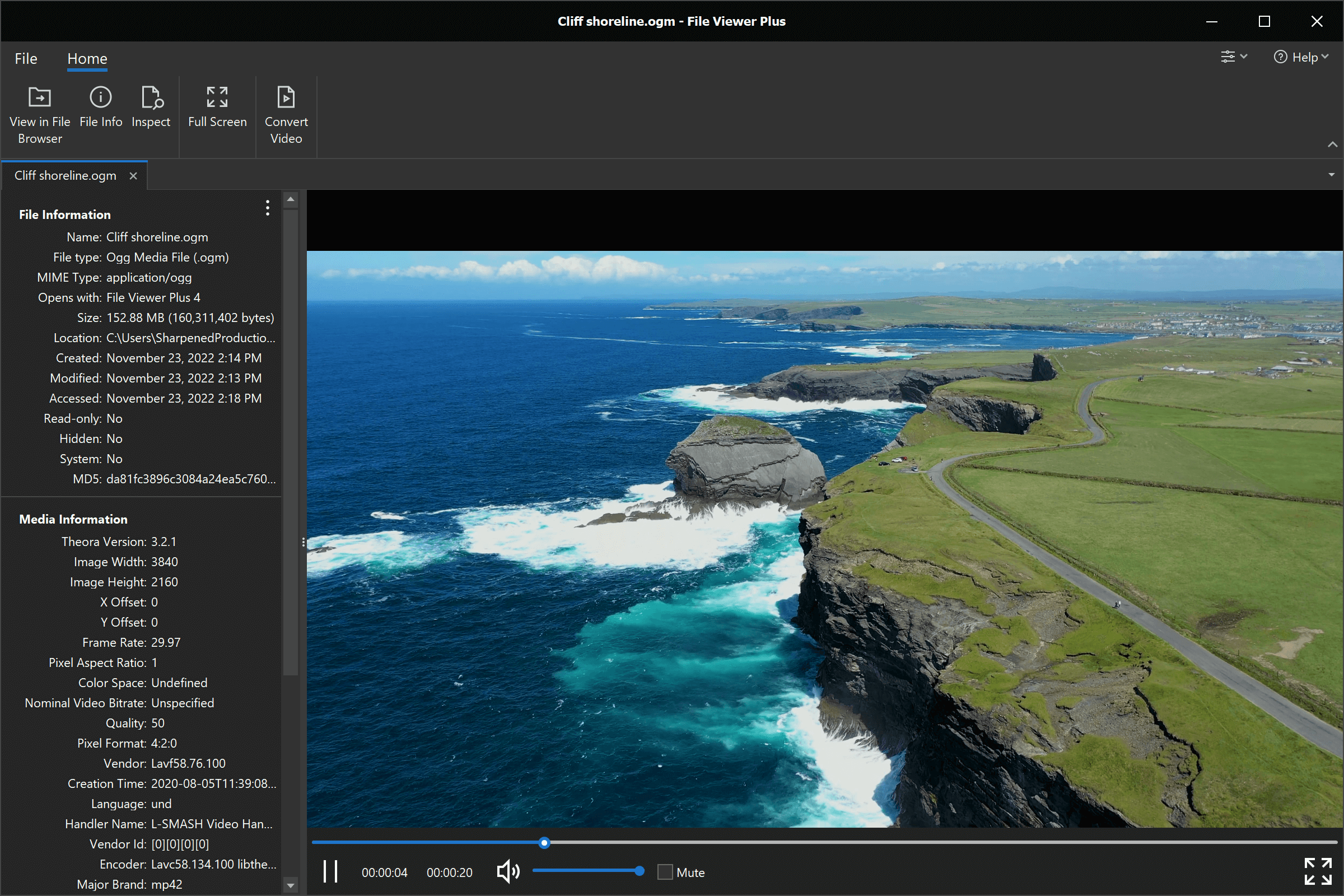Collapse the ribbon with the chevron arrow
Image resolution: width=1344 pixels, height=896 pixels.
point(1334,145)
